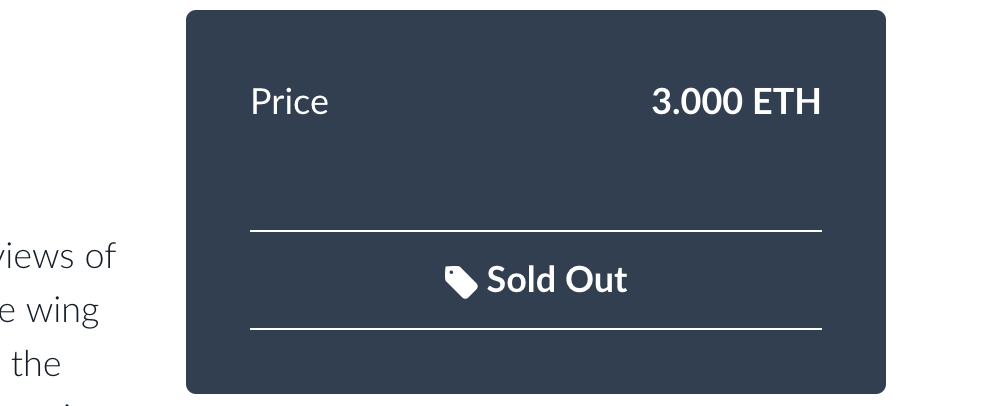Click the word 'Sold' in the button
Image resolution: width=998 pixels, height=406 pixels.
click(x=520, y=280)
